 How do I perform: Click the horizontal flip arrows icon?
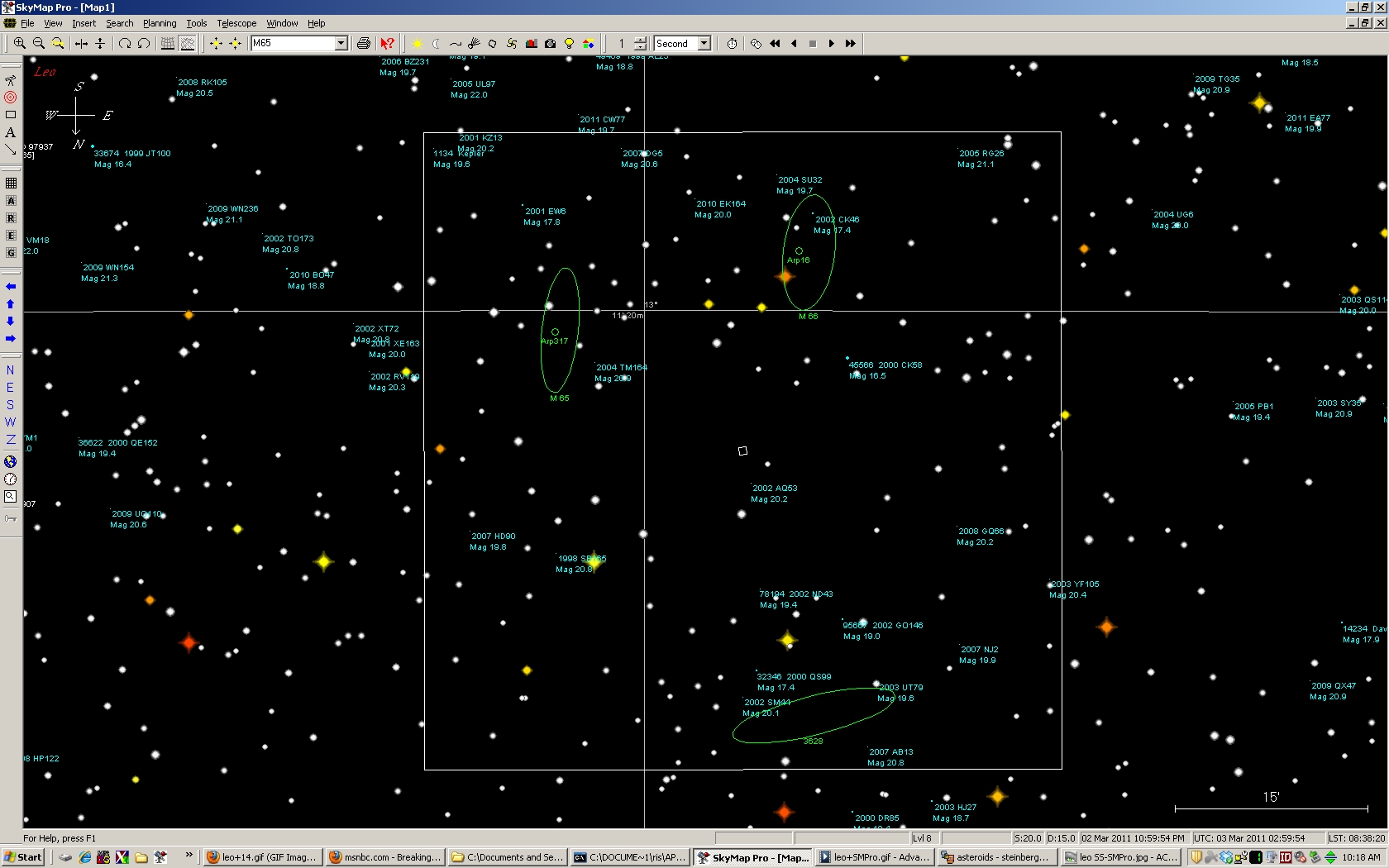tap(81, 43)
